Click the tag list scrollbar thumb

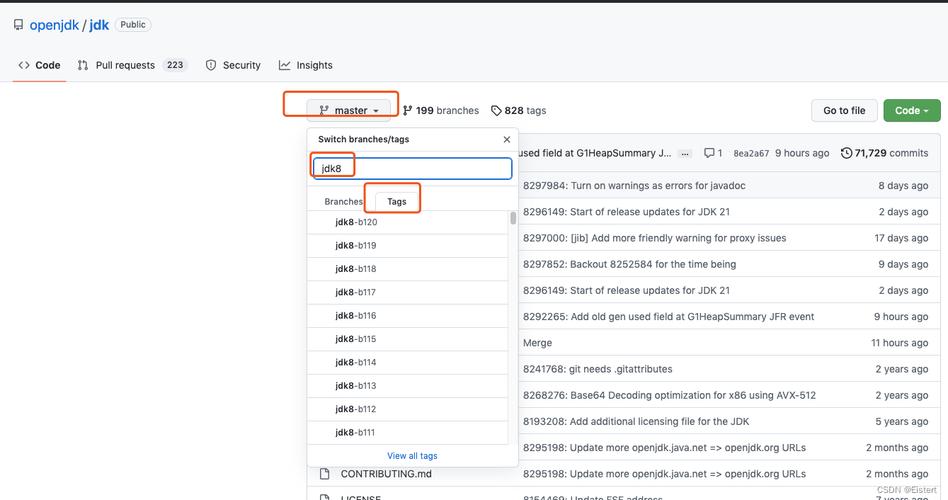513,218
